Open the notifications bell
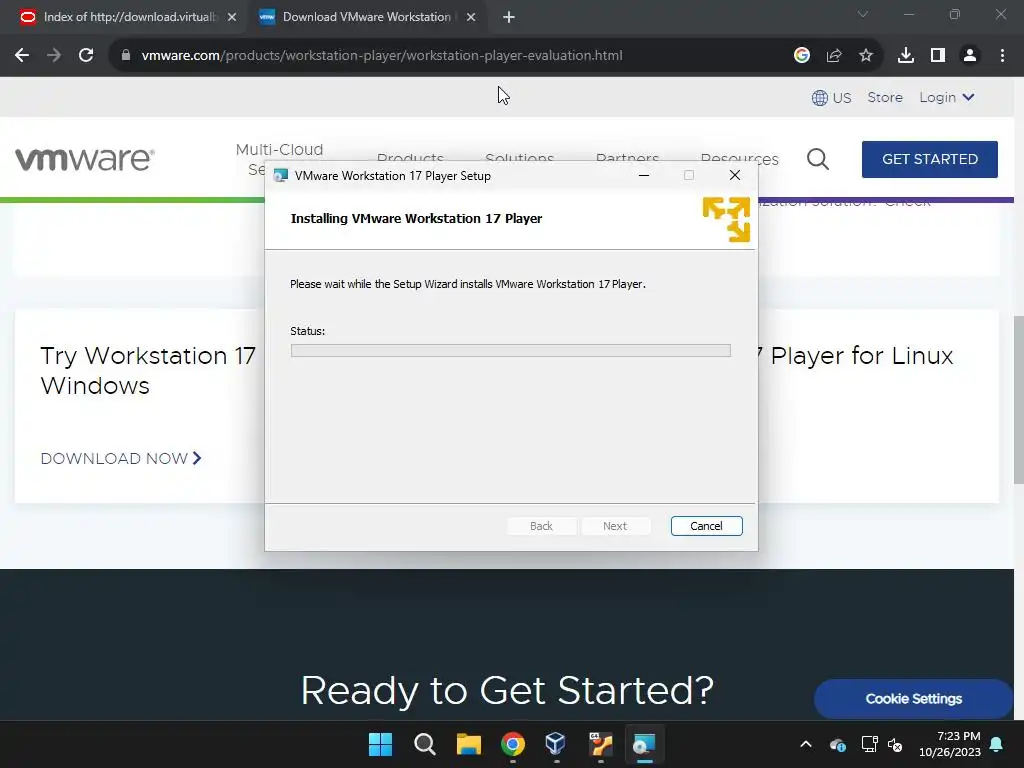This screenshot has width=1024, height=768. click(997, 744)
